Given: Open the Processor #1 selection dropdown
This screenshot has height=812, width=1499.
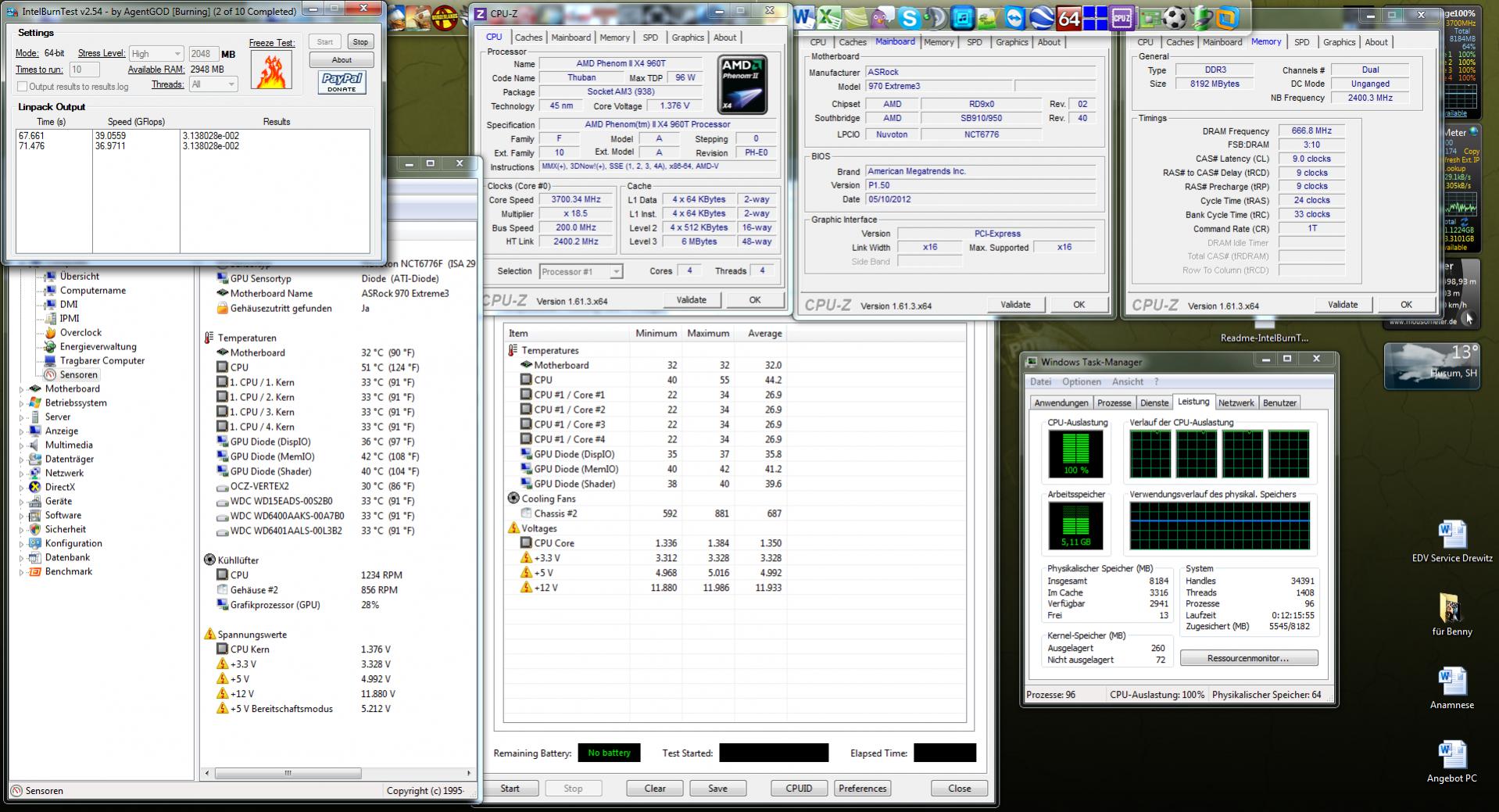Looking at the screenshot, I should pyautogui.click(x=581, y=271).
